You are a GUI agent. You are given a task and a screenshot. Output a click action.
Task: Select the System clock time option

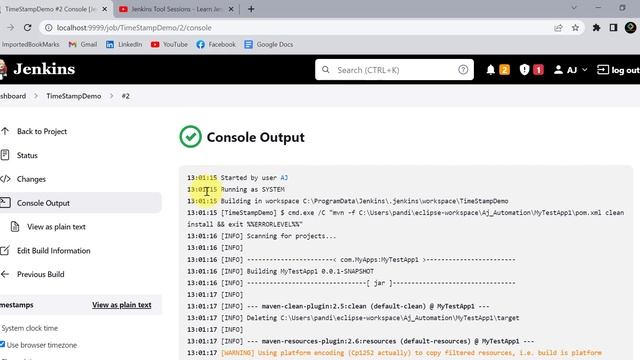tap(29, 328)
